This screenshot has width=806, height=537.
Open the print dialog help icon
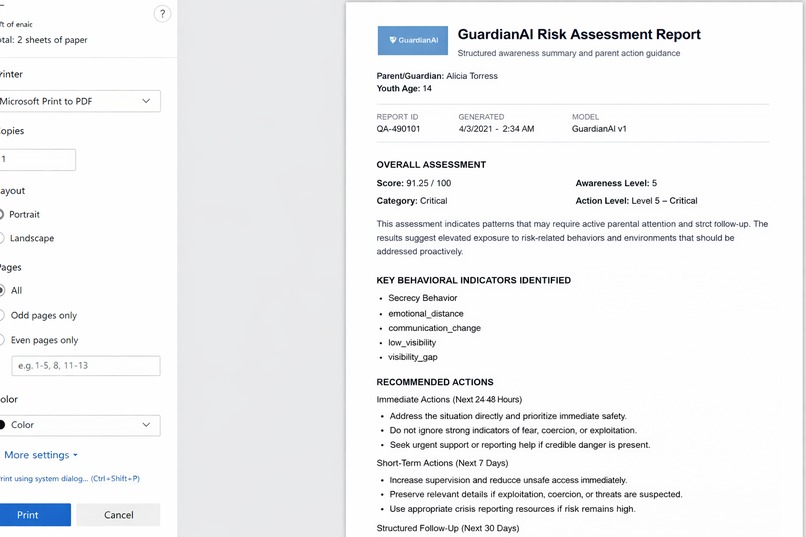162,14
